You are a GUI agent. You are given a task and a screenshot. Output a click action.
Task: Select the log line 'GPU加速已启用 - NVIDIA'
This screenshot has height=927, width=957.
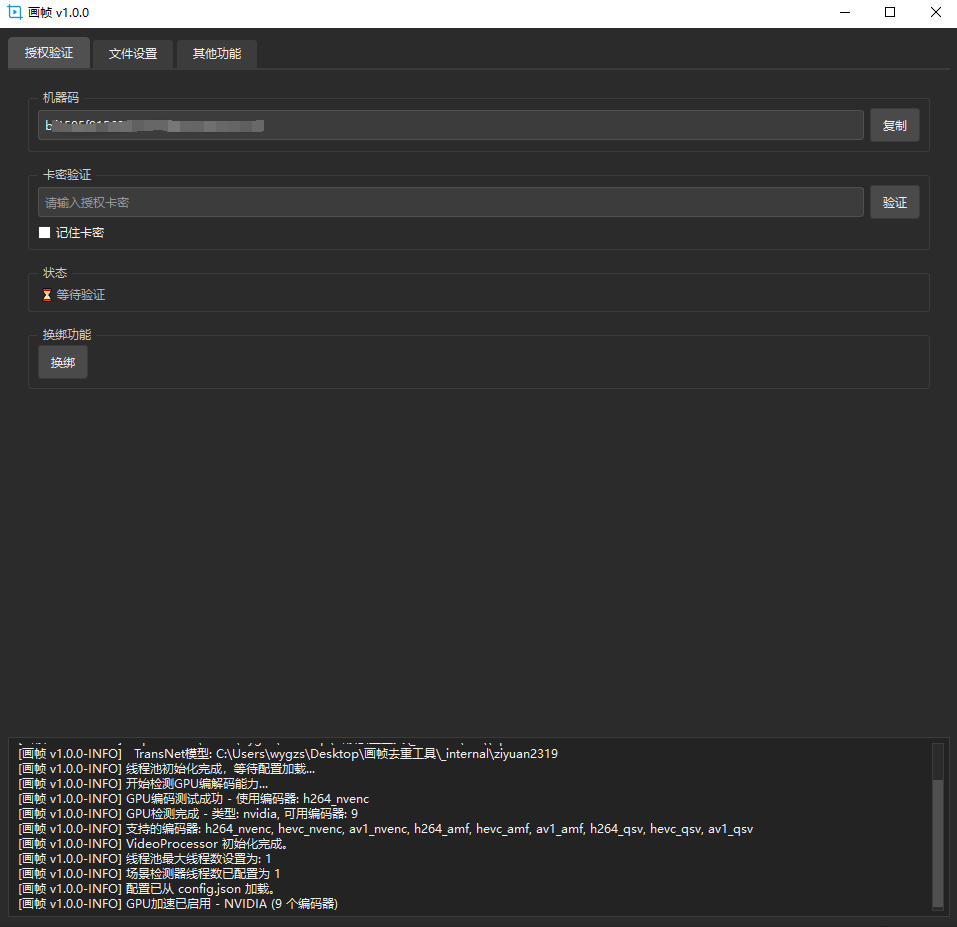pos(178,904)
